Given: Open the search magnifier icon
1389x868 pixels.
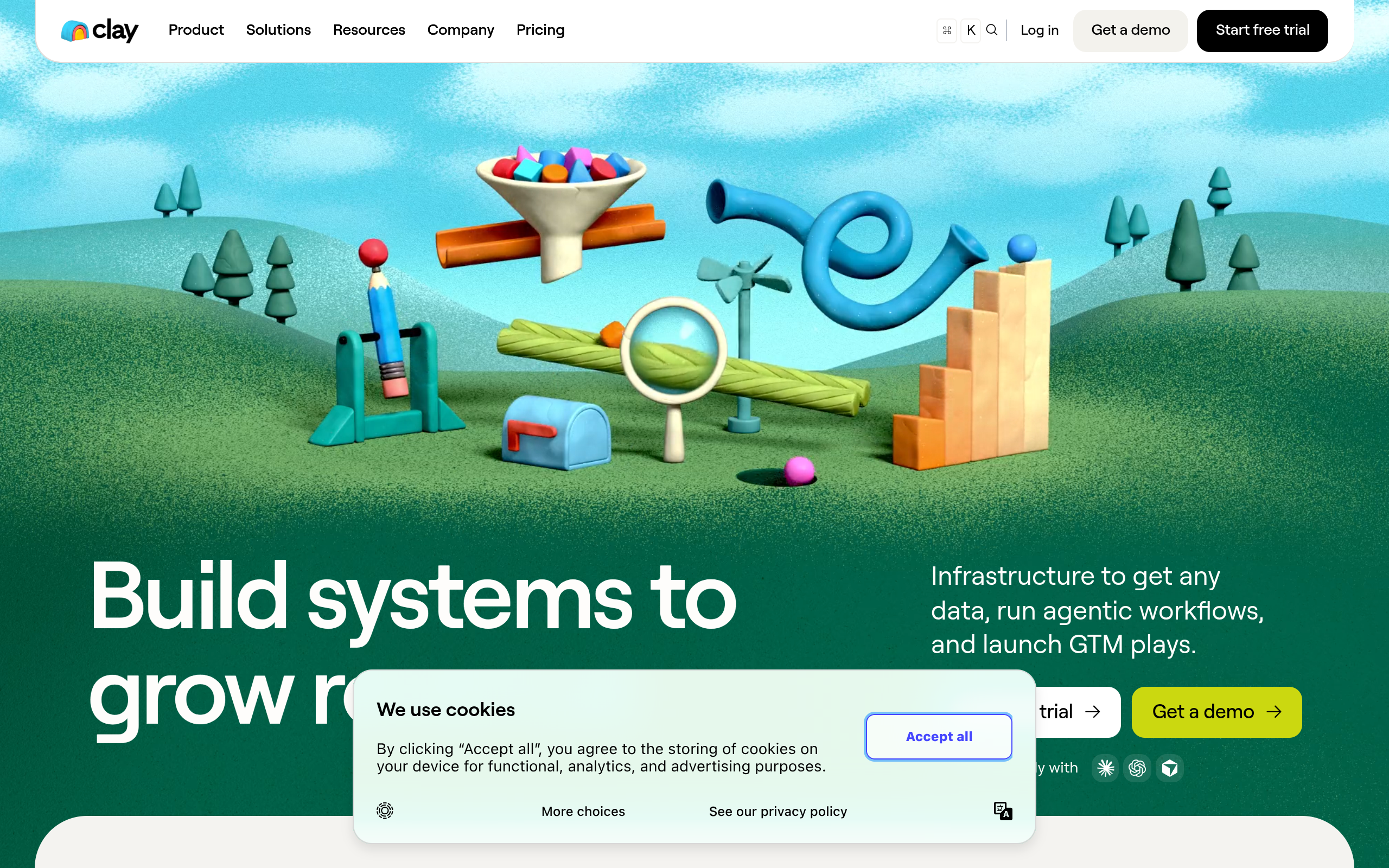Looking at the screenshot, I should coord(992,30).
